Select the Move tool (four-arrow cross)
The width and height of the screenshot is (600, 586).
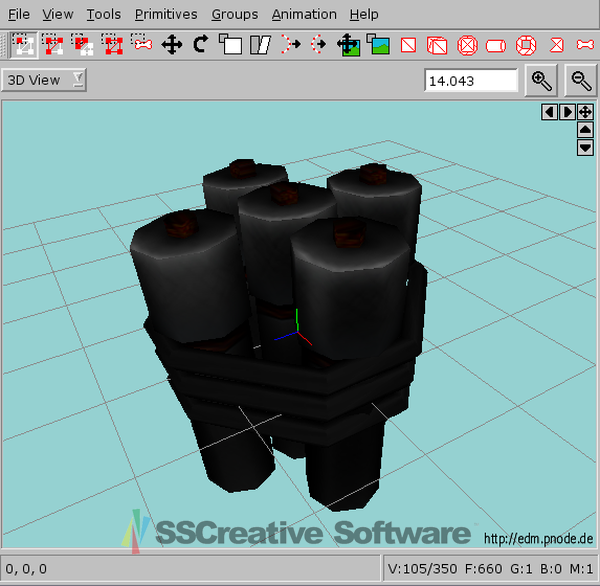click(x=171, y=45)
